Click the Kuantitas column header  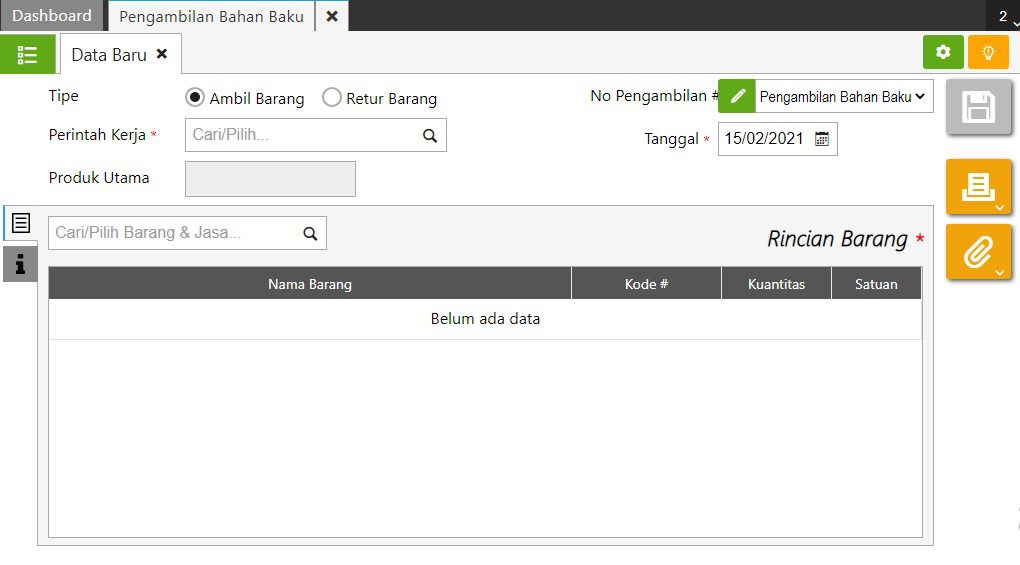coord(776,283)
